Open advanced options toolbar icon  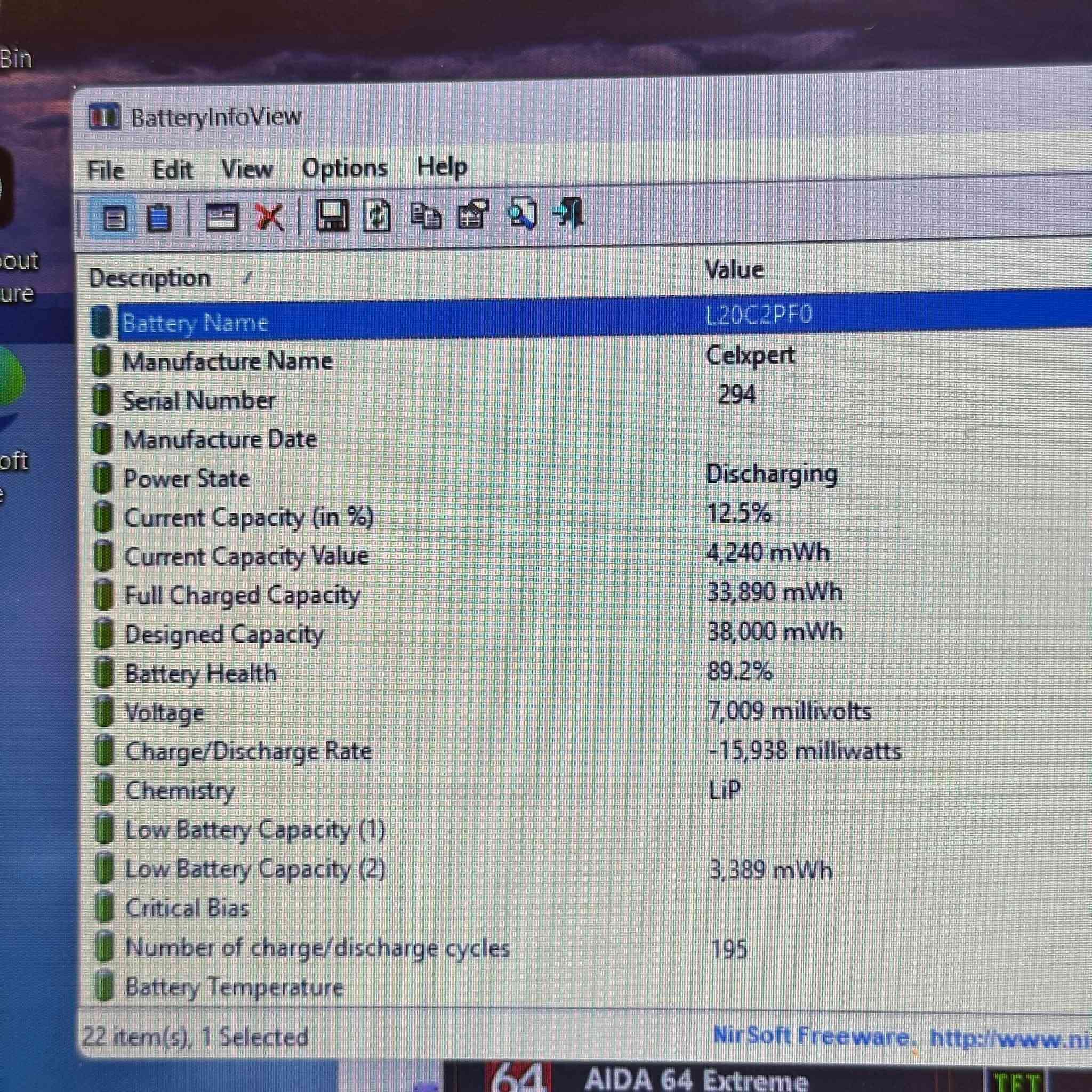click(472, 214)
